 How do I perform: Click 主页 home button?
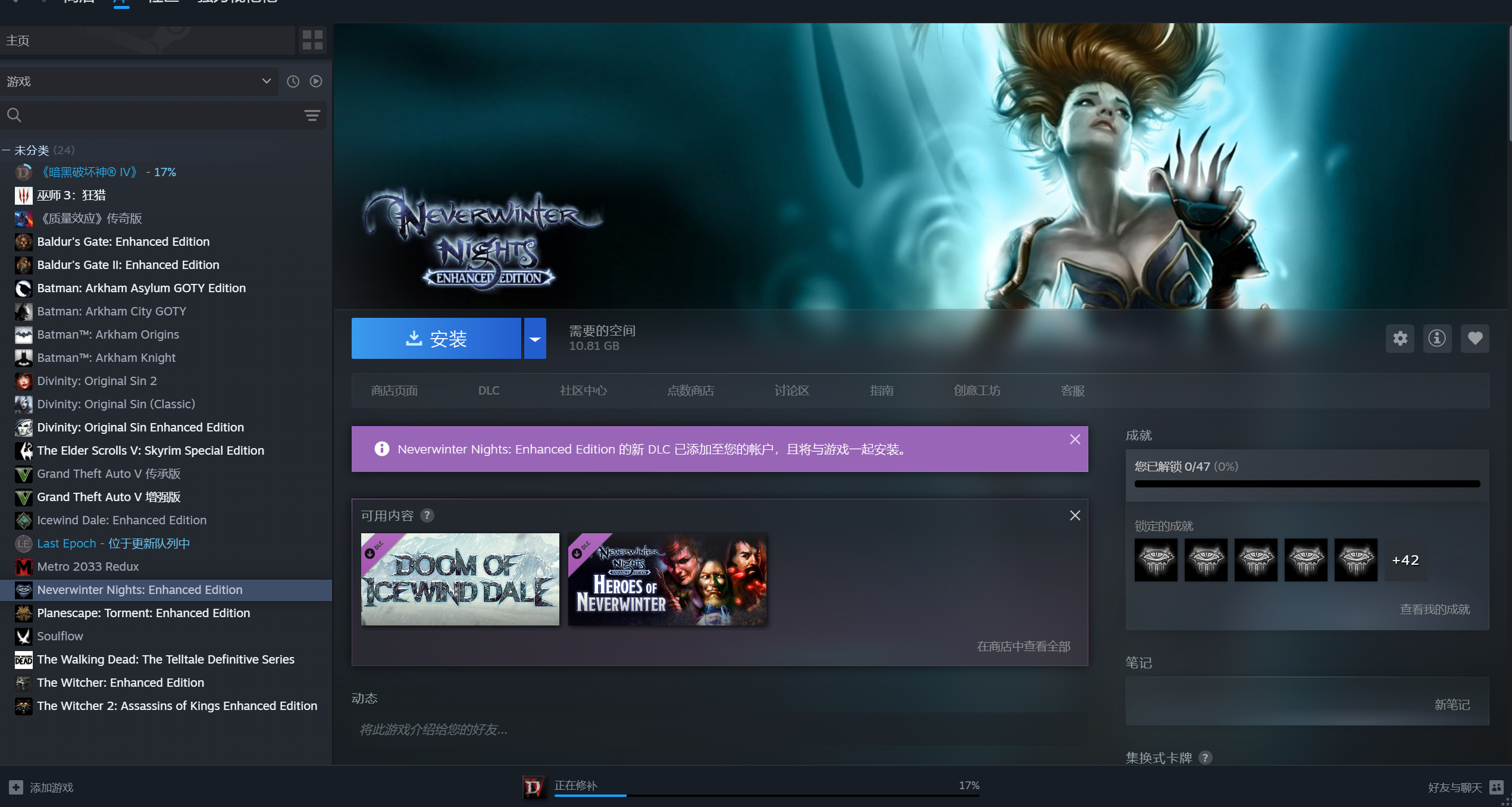click(147, 40)
